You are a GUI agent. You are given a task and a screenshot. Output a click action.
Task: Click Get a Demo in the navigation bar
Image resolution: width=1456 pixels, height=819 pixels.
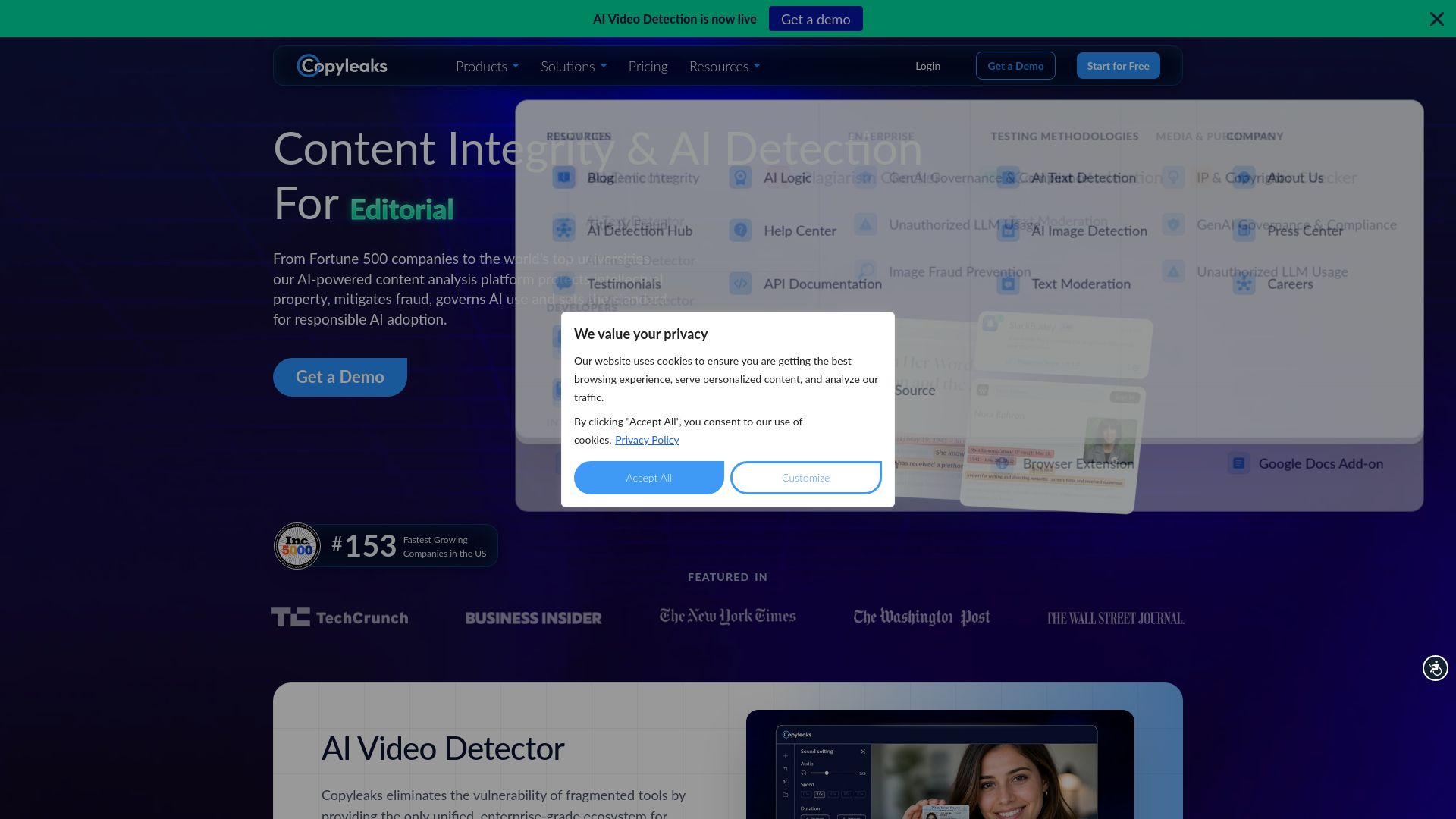1015,66
